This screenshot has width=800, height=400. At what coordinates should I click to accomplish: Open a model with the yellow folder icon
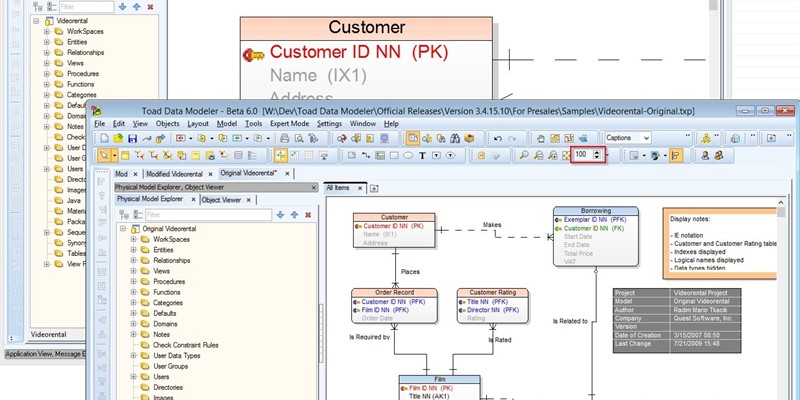tap(118, 138)
